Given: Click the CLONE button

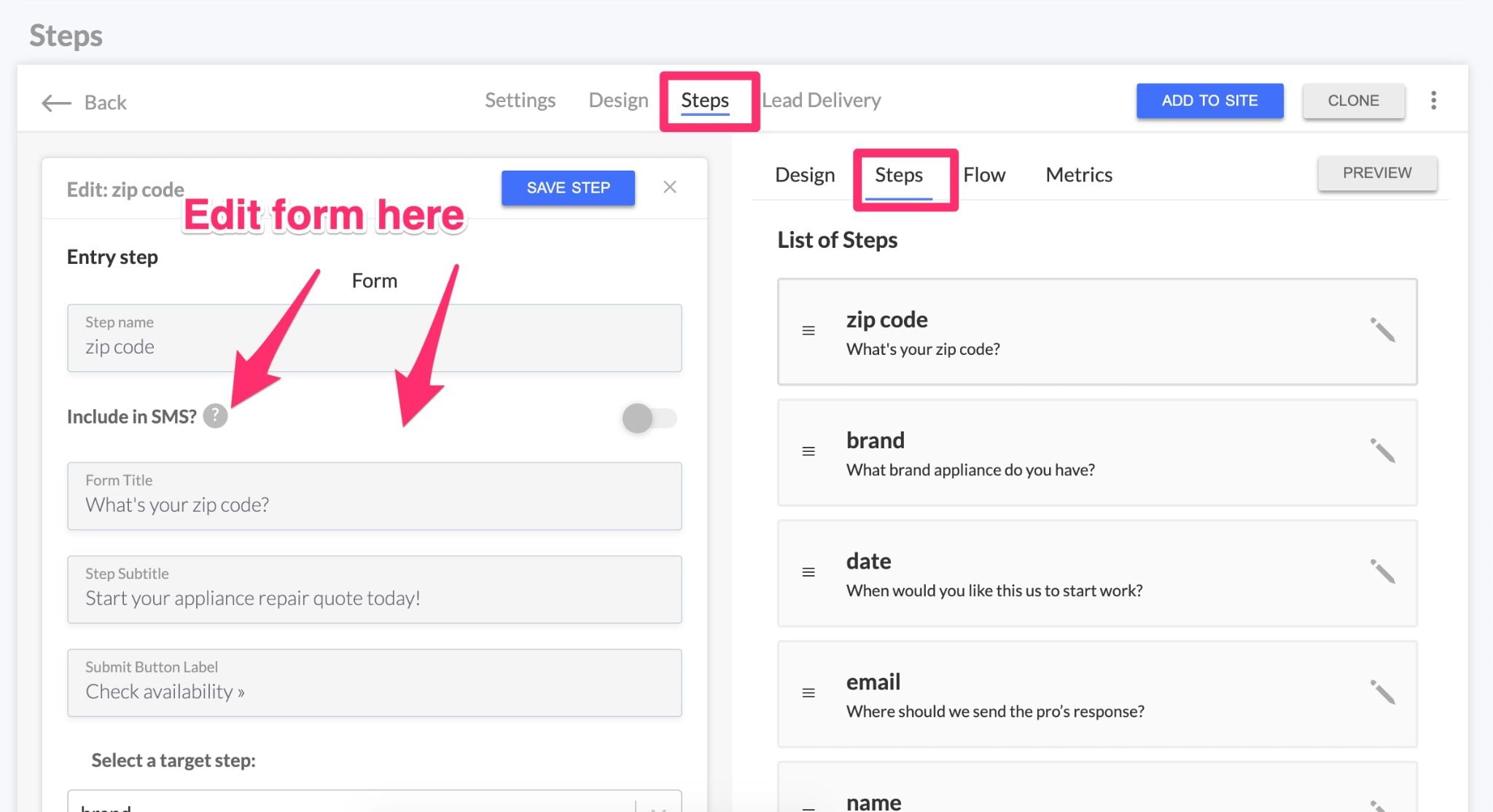Looking at the screenshot, I should (1353, 101).
